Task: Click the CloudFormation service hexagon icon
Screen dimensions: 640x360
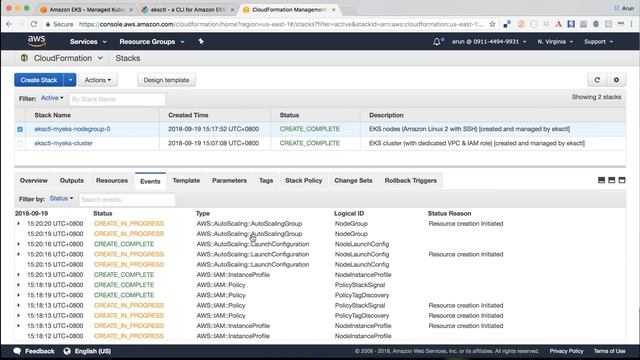Action: [24, 58]
